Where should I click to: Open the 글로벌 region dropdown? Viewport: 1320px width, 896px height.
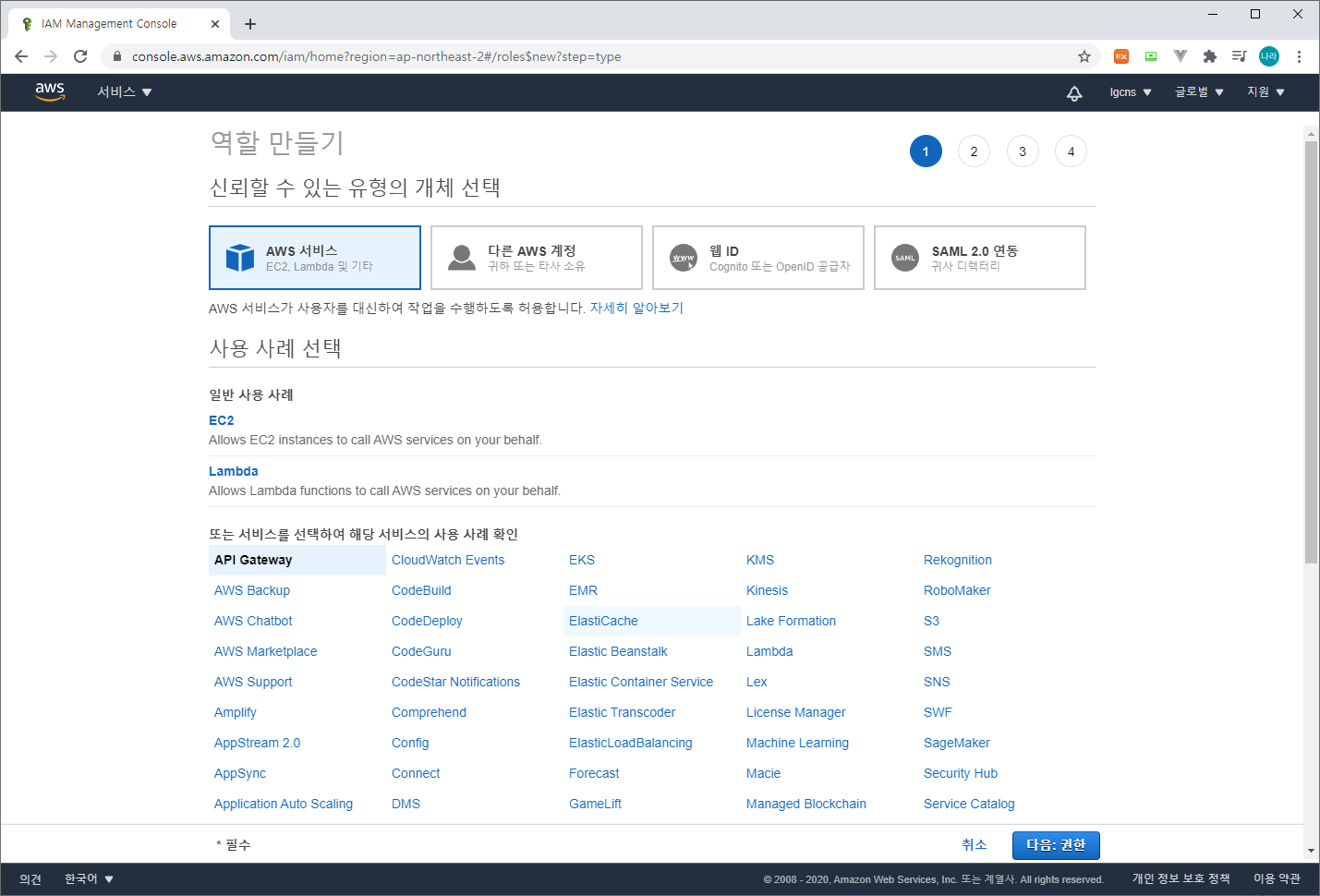1199,92
